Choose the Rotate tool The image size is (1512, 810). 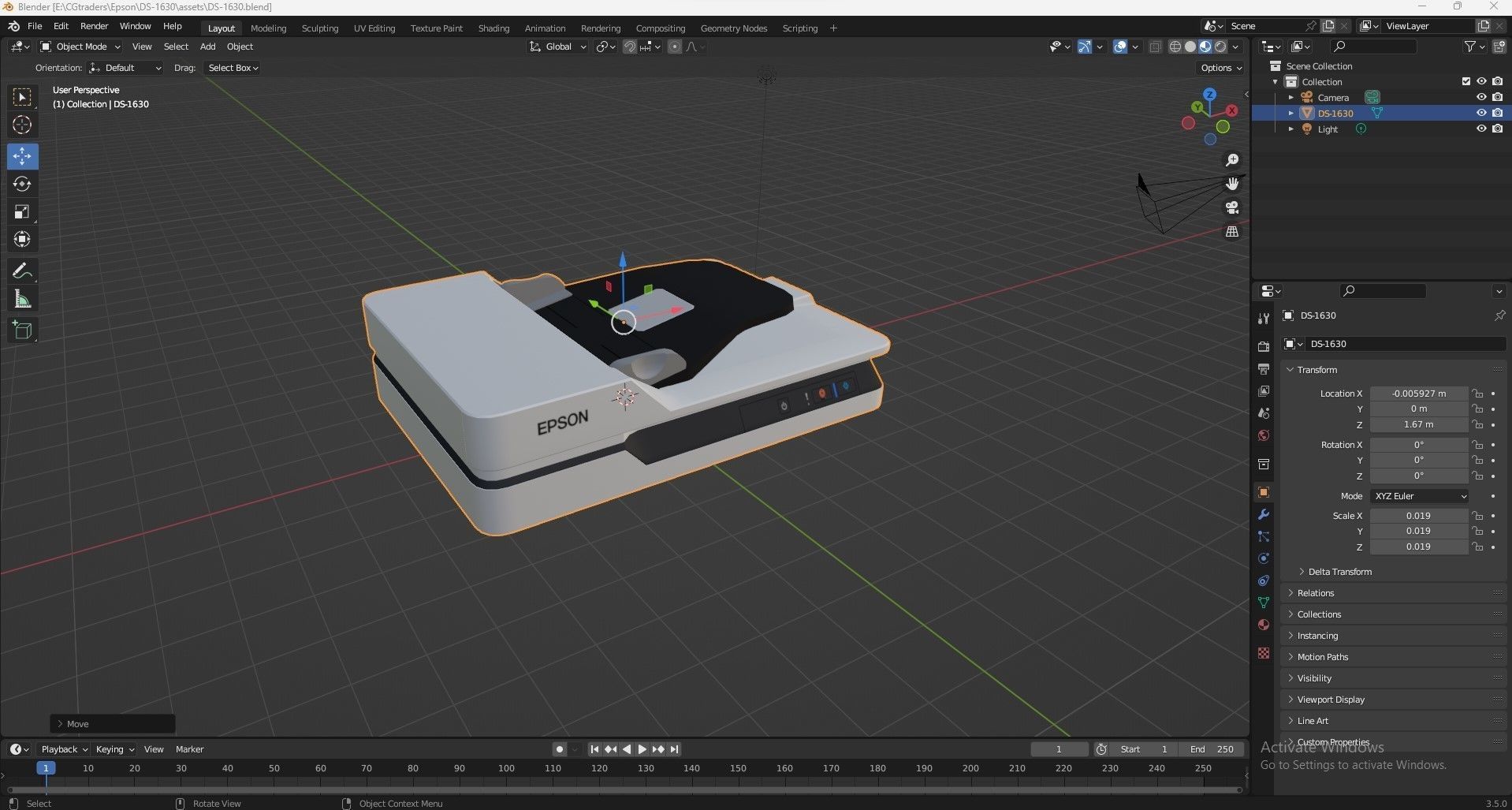(x=22, y=184)
